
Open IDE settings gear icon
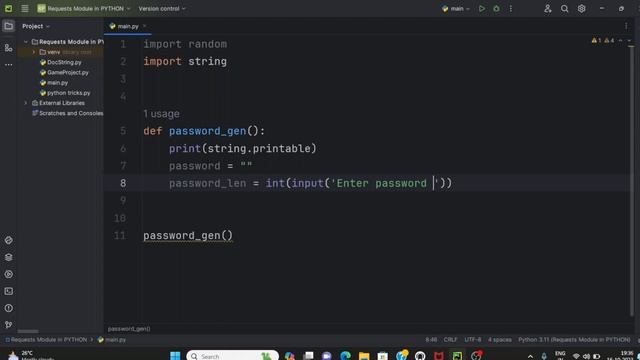click(581, 9)
